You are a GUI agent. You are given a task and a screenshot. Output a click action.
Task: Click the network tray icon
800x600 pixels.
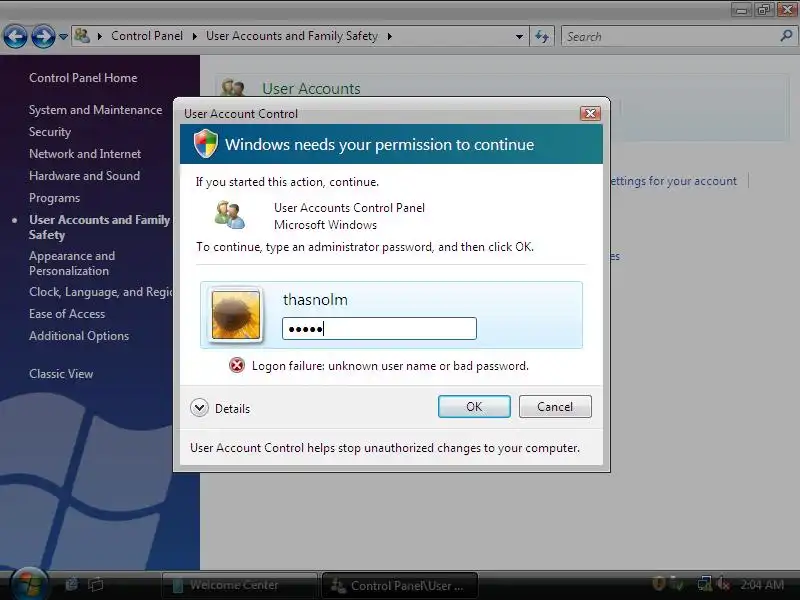(705, 584)
